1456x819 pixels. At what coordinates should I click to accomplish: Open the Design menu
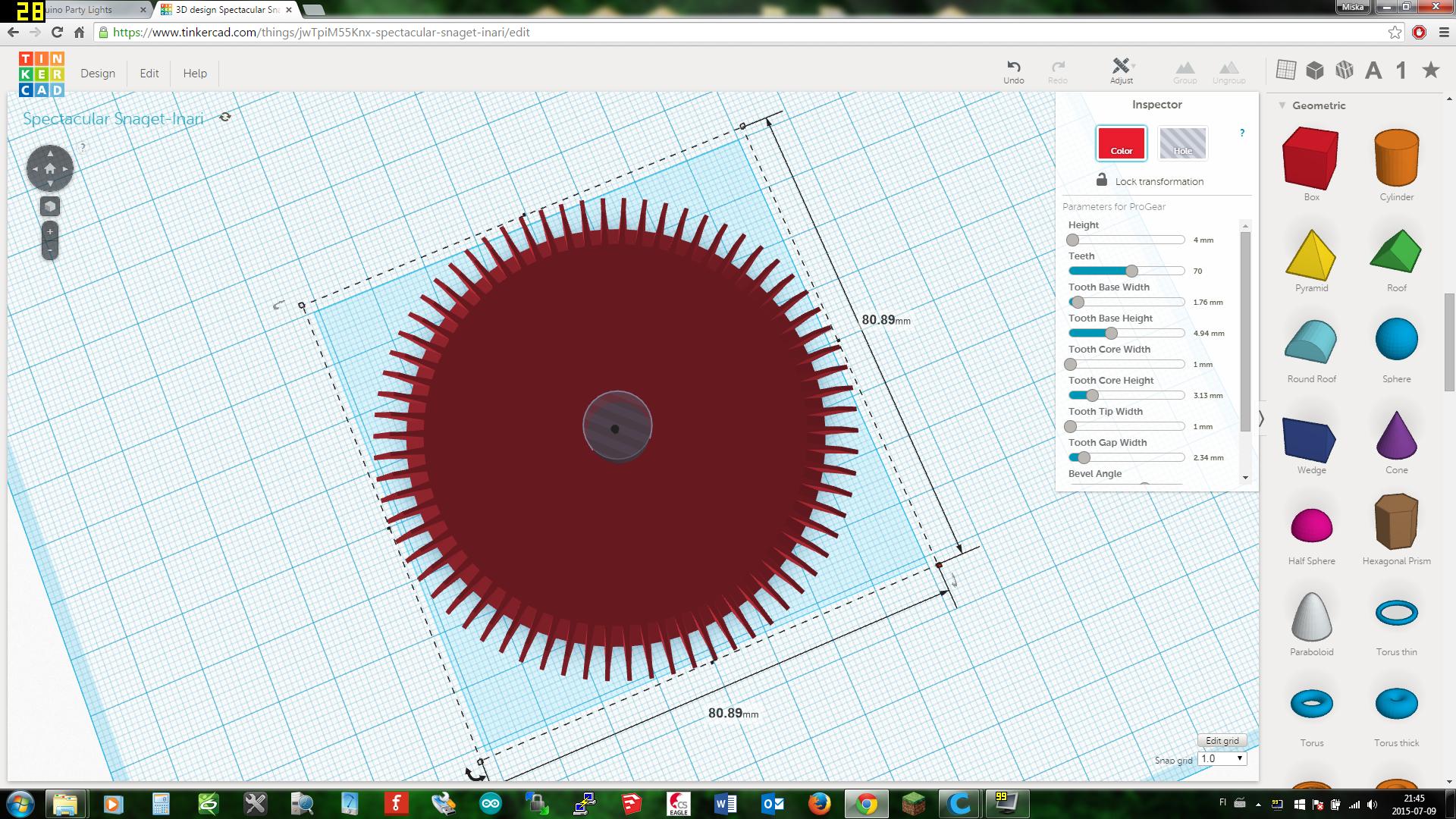coord(98,73)
